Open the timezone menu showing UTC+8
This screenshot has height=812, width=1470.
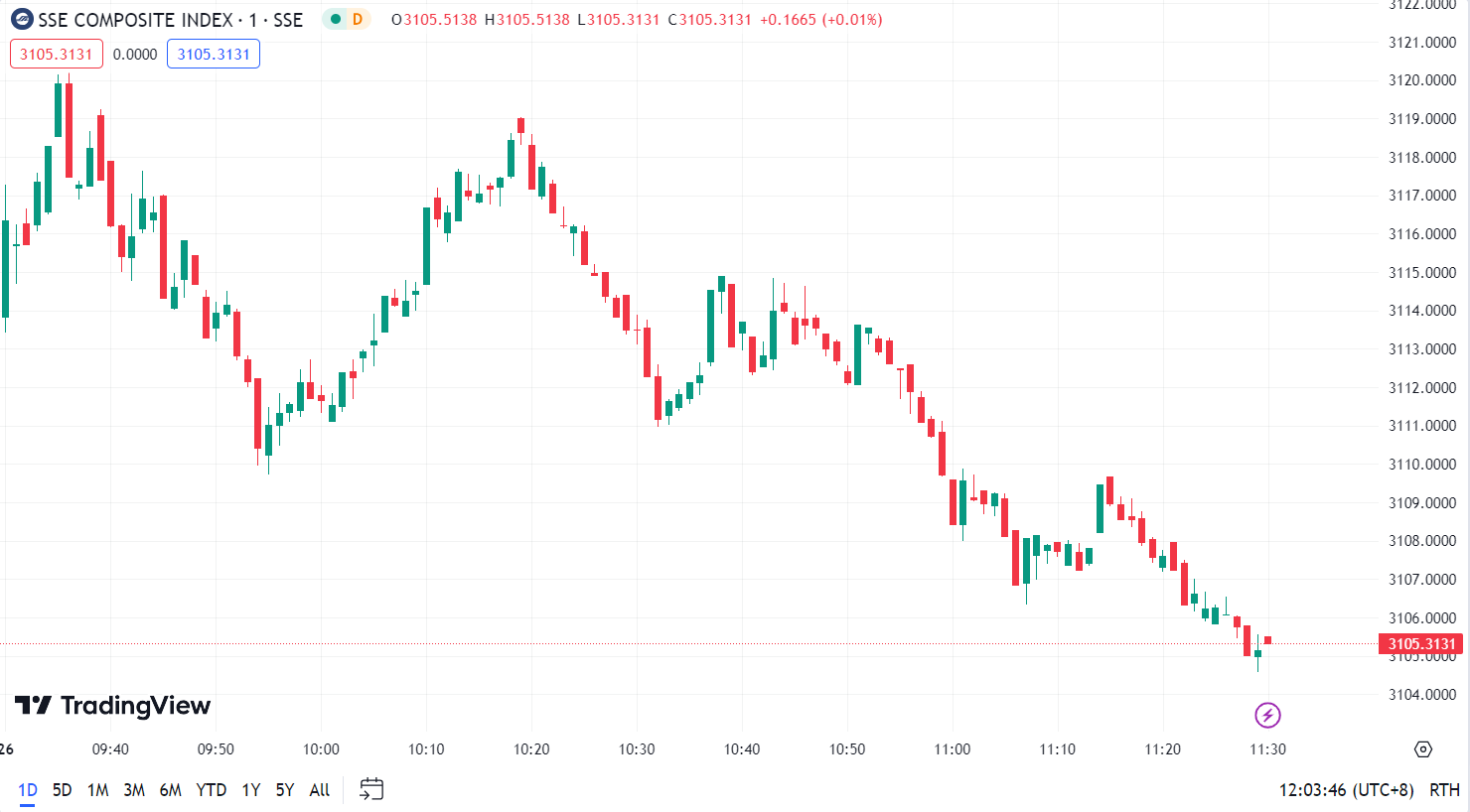pyautogui.click(x=1346, y=790)
